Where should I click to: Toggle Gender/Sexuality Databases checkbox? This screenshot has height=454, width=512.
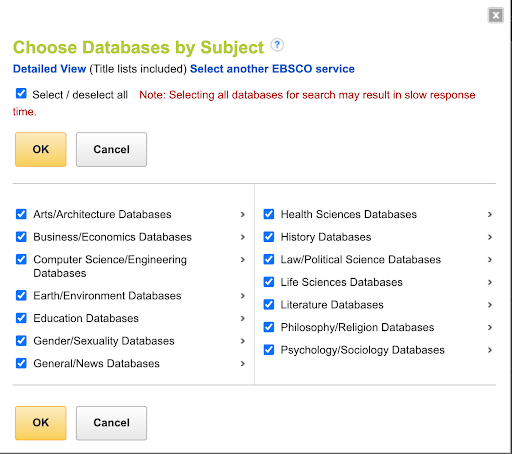21,341
